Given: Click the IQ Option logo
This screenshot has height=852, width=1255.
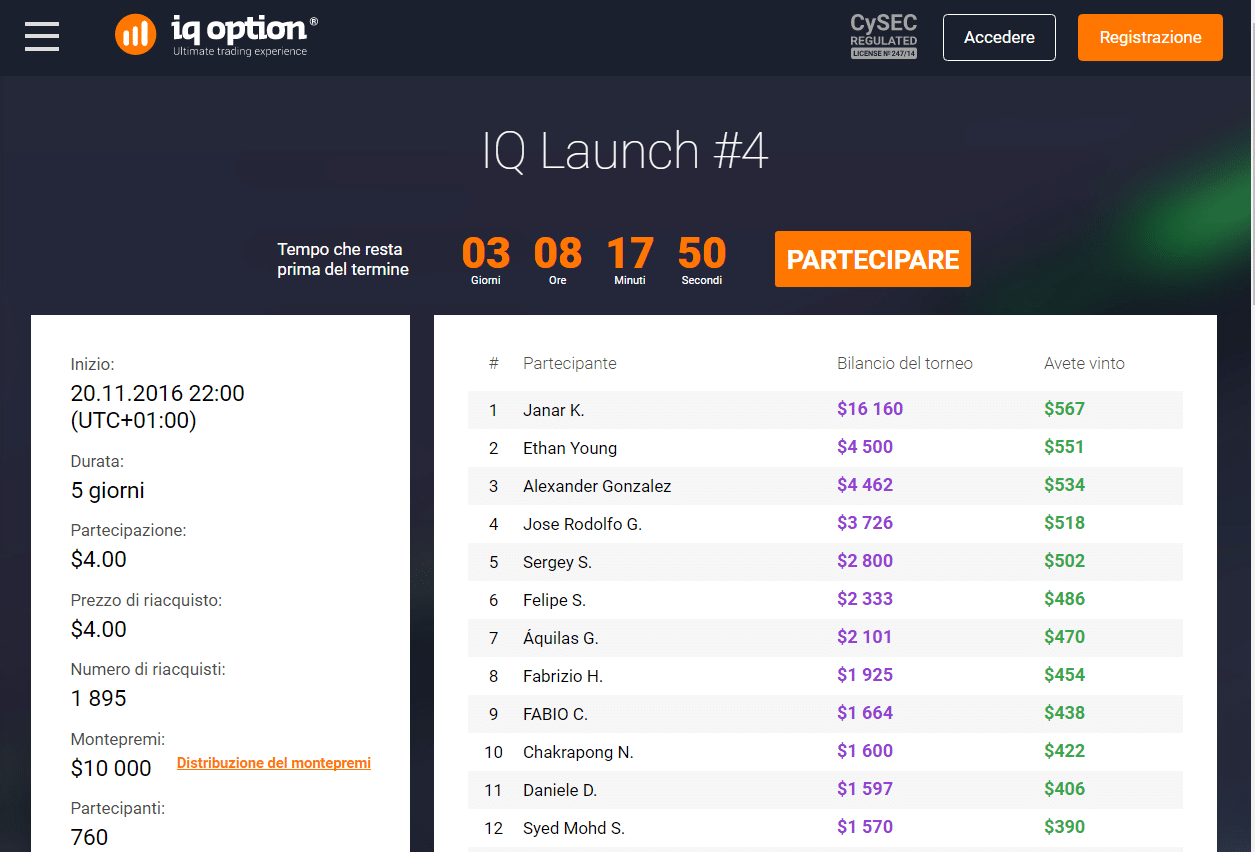Looking at the screenshot, I should pyautogui.click(x=217, y=35).
